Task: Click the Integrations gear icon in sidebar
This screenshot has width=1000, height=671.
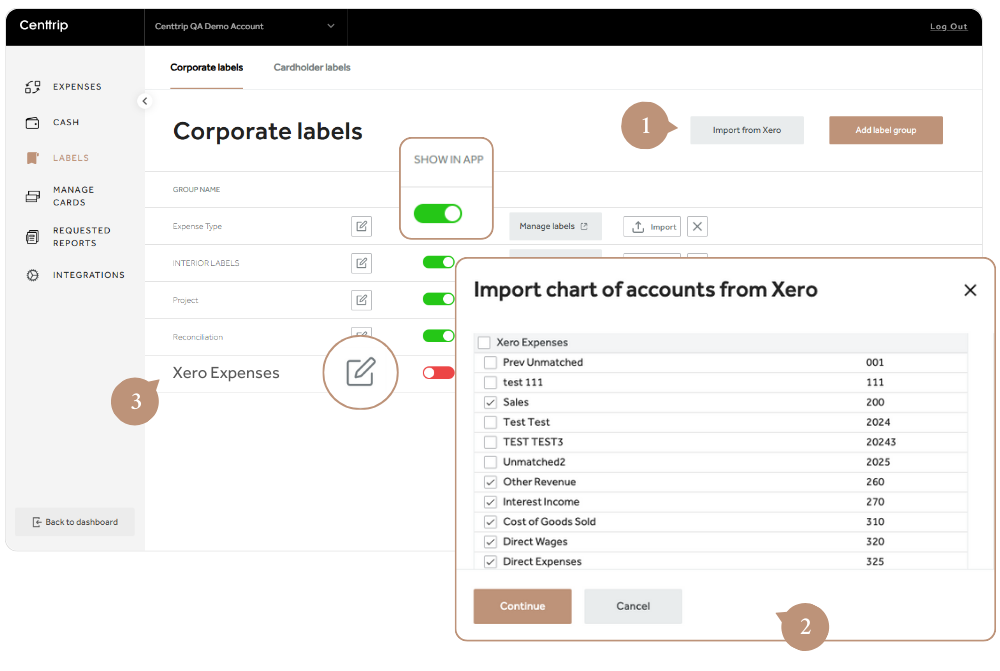Action: (33, 276)
